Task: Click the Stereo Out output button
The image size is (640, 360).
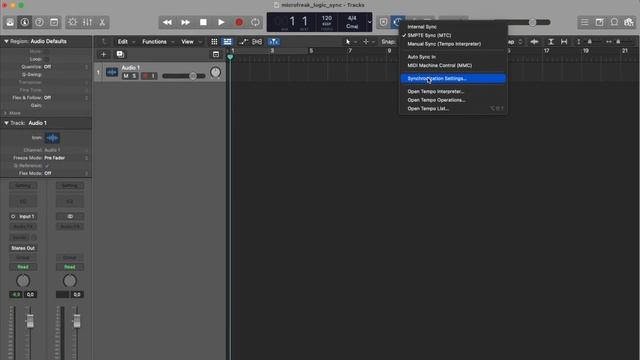Action: pyautogui.click(x=23, y=248)
